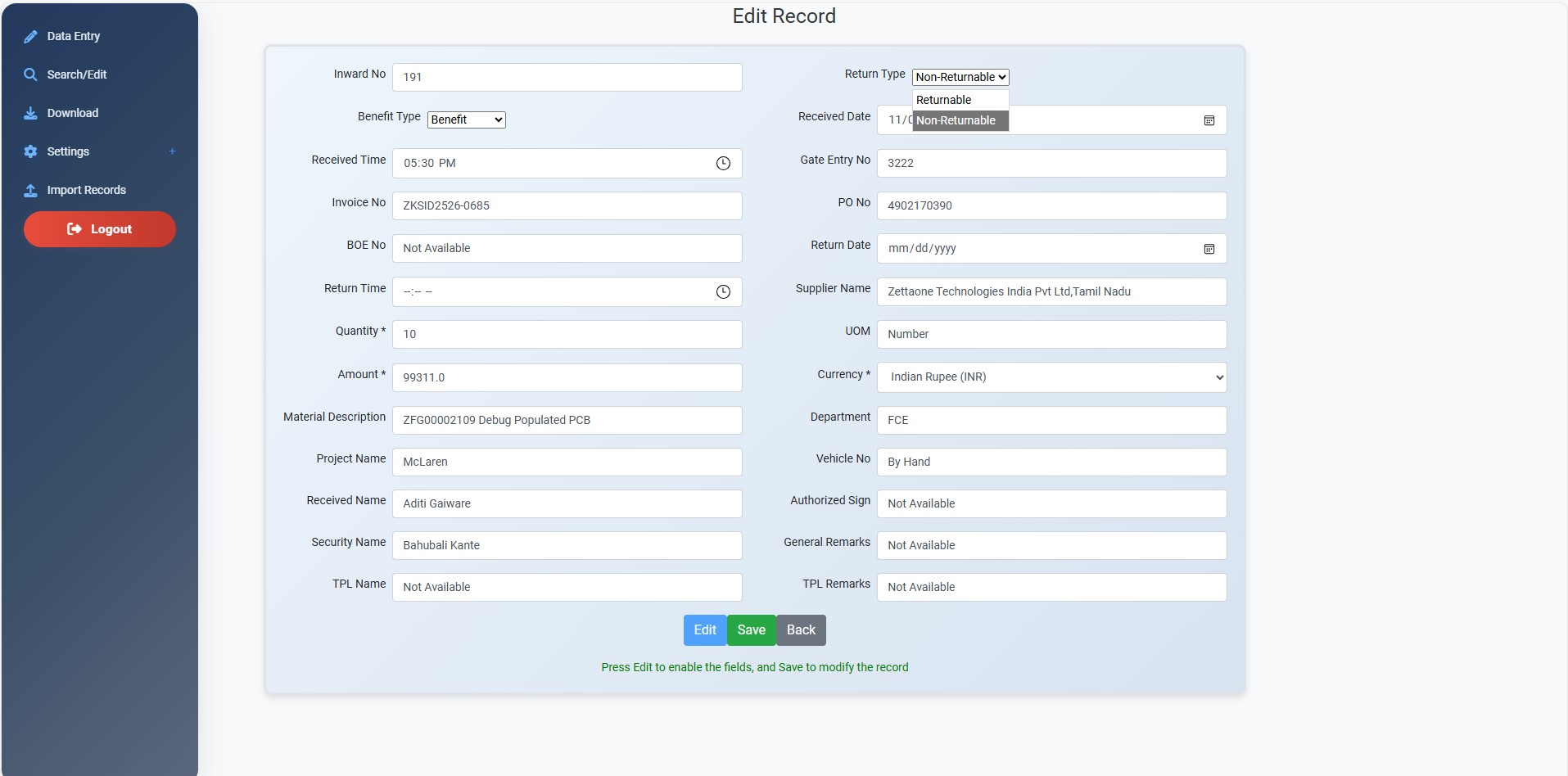Click the clock icon in Return Time
This screenshot has height=776, width=1568.
723,292
